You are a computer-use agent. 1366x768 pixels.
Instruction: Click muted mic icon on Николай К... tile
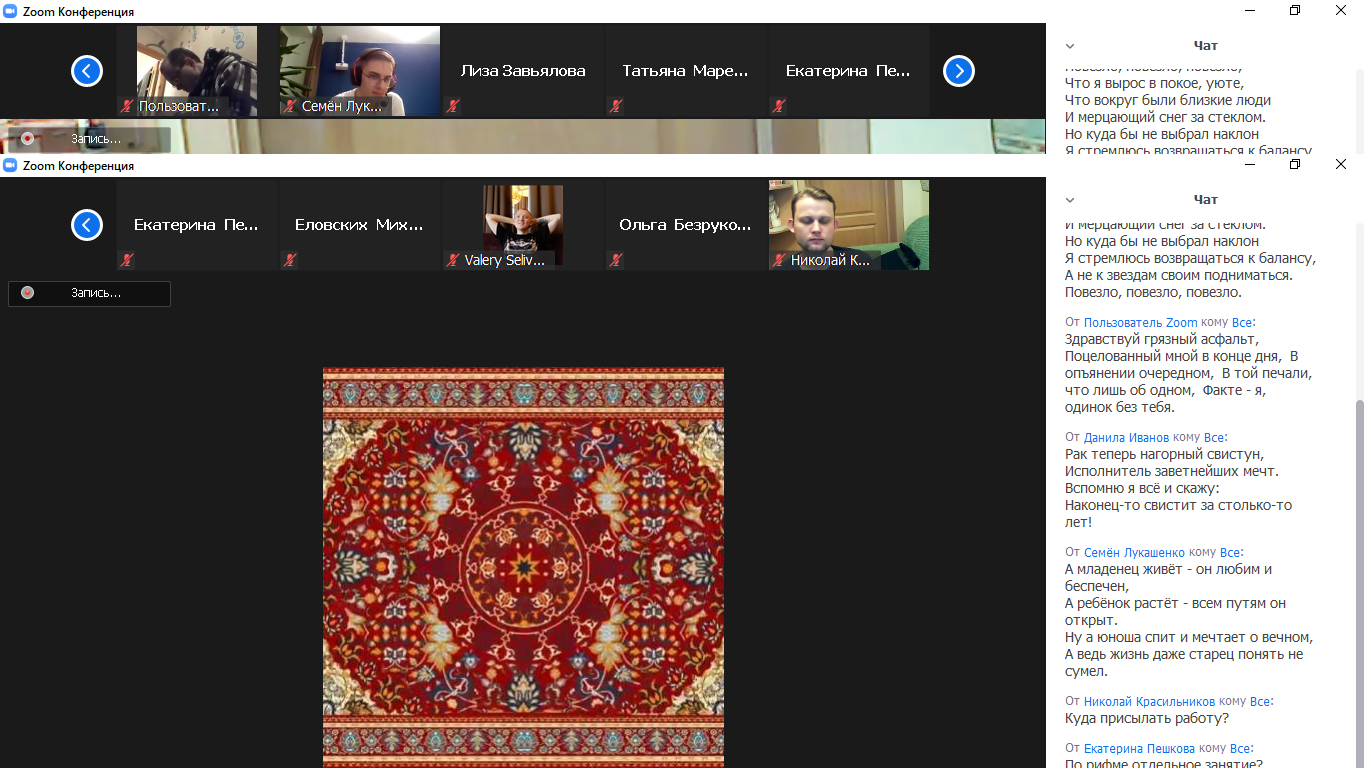click(779, 260)
